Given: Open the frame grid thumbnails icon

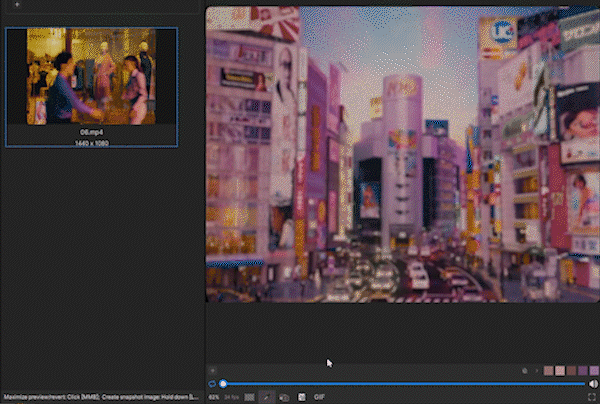Looking at the screenshot, I should pos(249,397).
